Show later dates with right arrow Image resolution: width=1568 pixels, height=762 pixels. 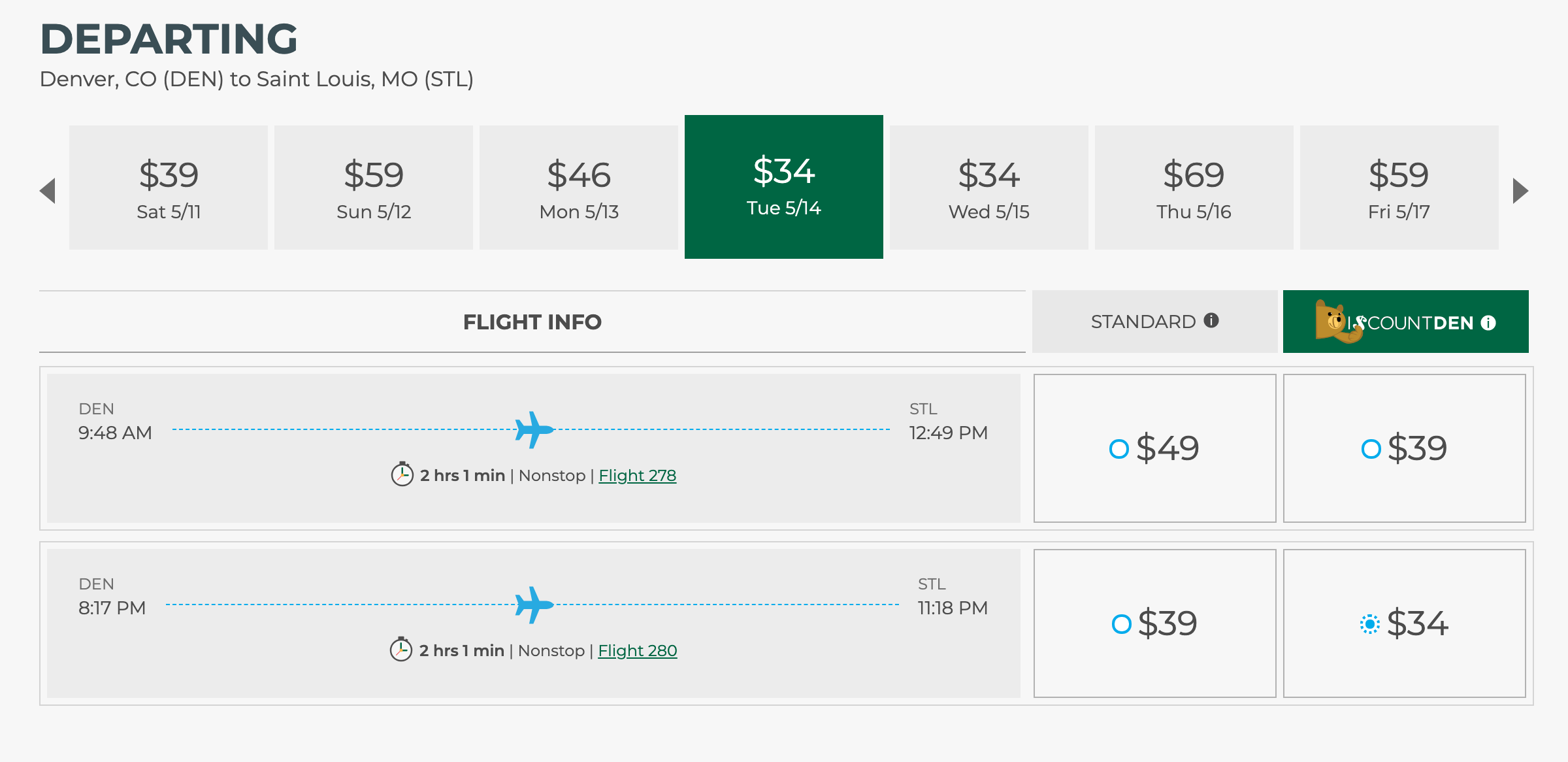[x=1520, y=191]
